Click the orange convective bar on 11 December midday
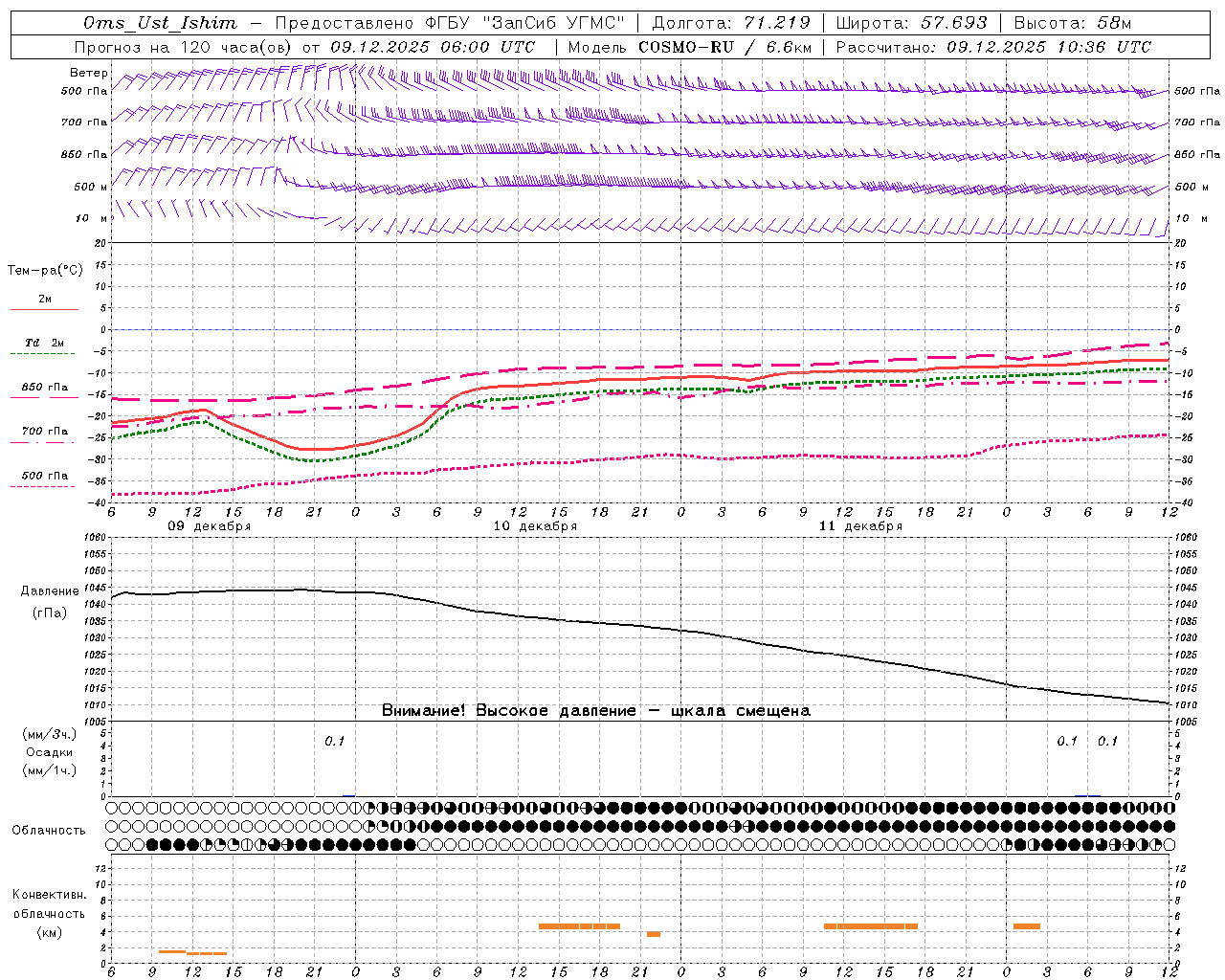1225x980 pixels. 871,926
